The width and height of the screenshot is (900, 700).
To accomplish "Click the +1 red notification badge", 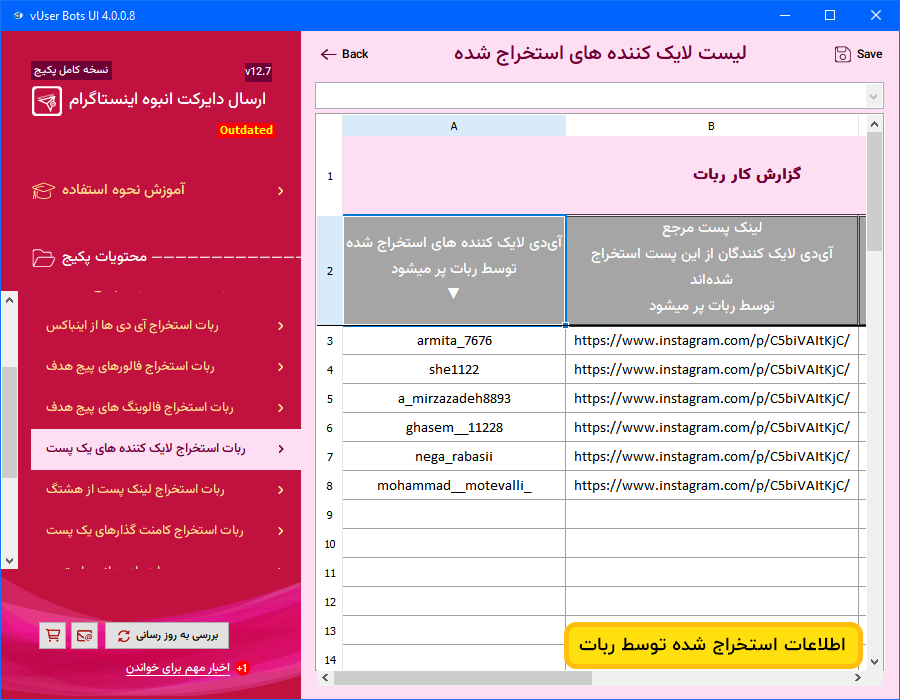I will 242,668.
